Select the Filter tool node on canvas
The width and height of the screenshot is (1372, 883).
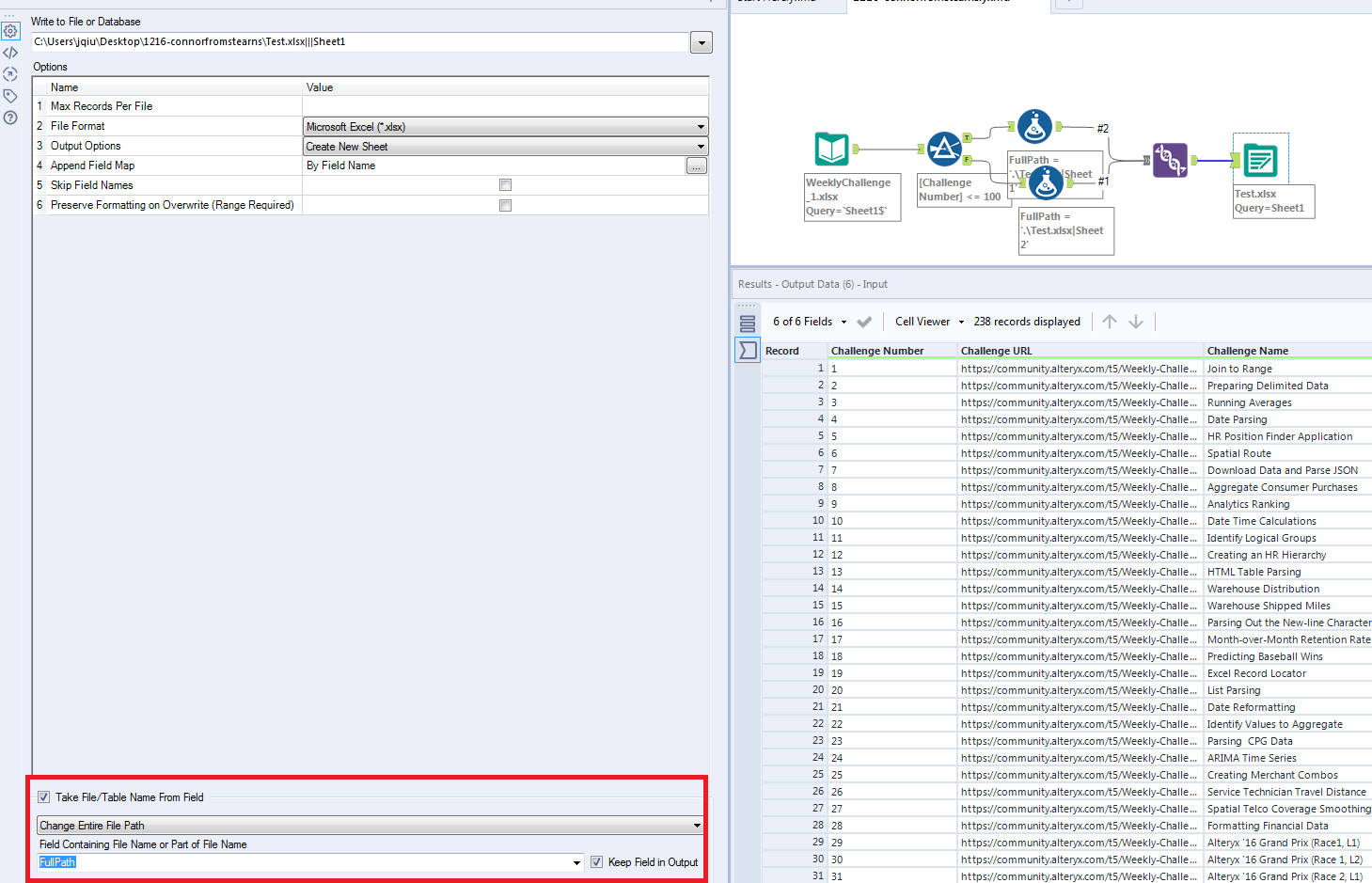pyautogui.click(x=944, y=149)
